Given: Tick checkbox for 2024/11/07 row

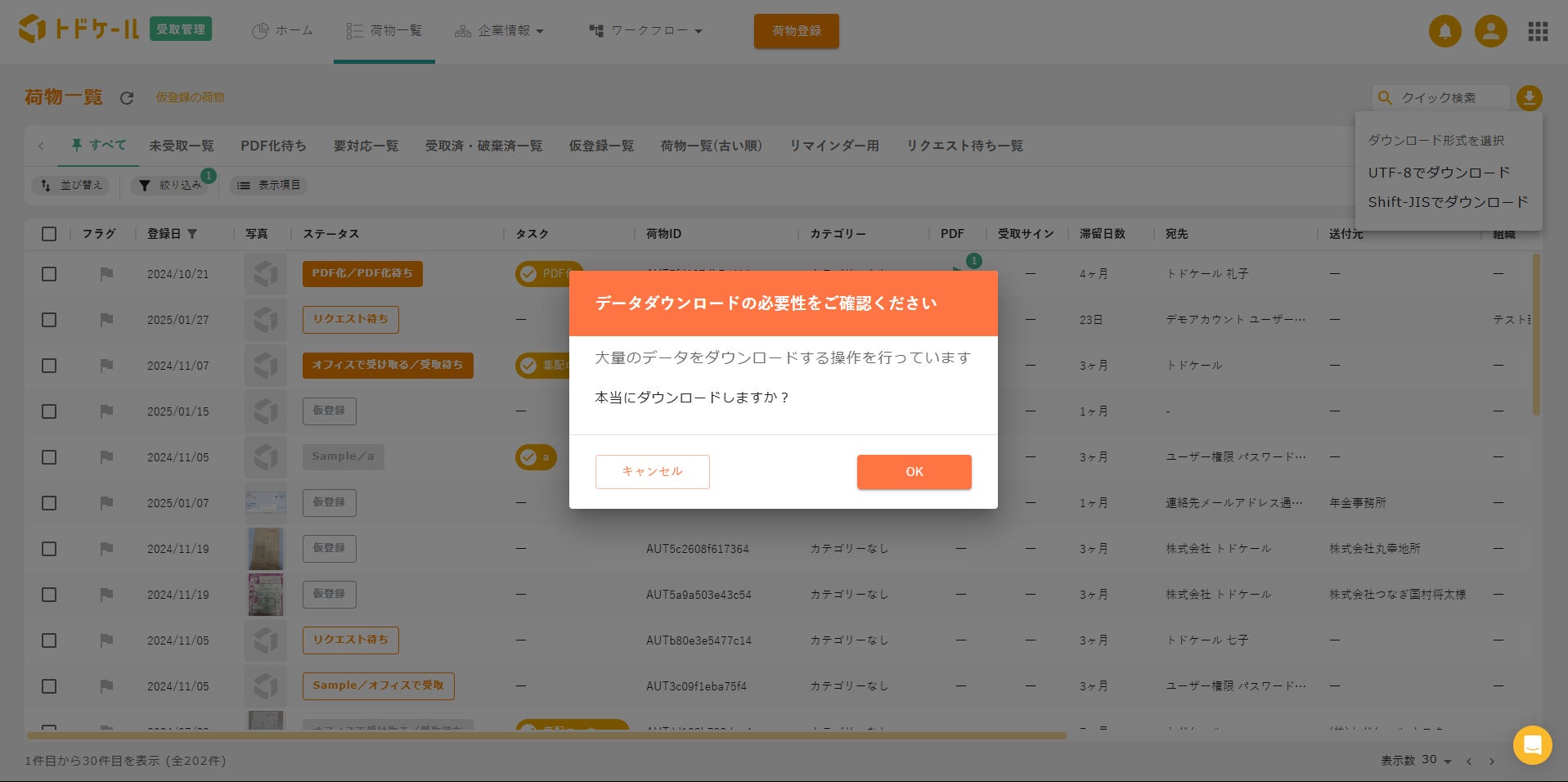Looking at the screenshot, I should coord(49,366).
